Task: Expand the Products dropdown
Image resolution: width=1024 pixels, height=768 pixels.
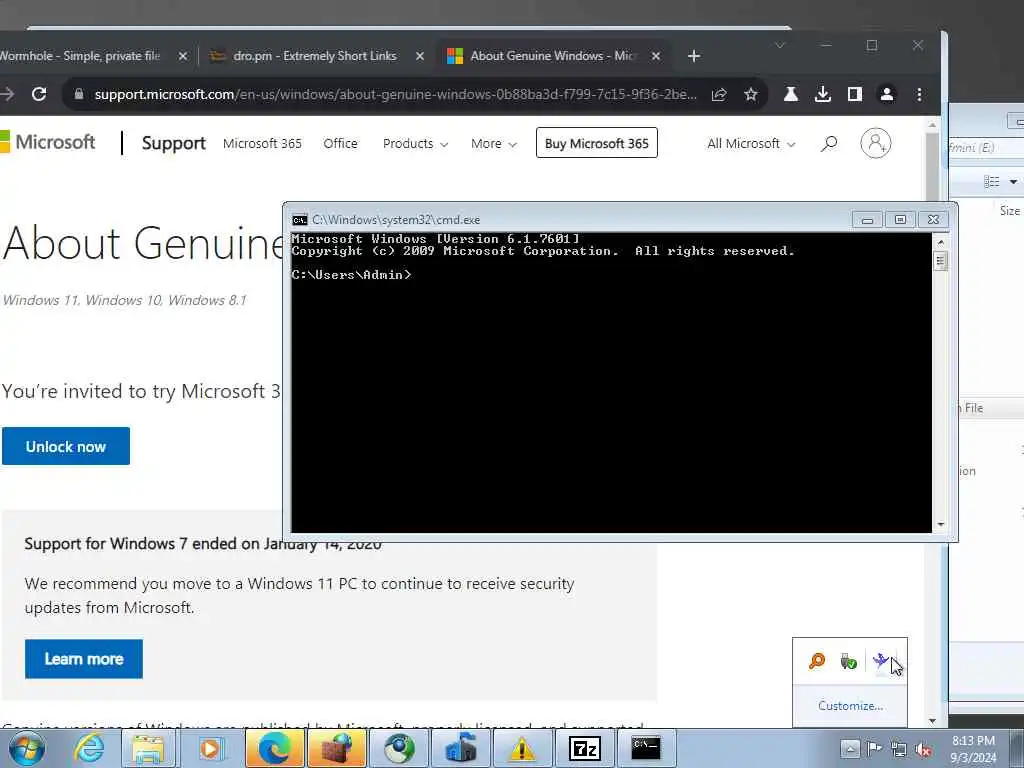Action: click(415, 144)
